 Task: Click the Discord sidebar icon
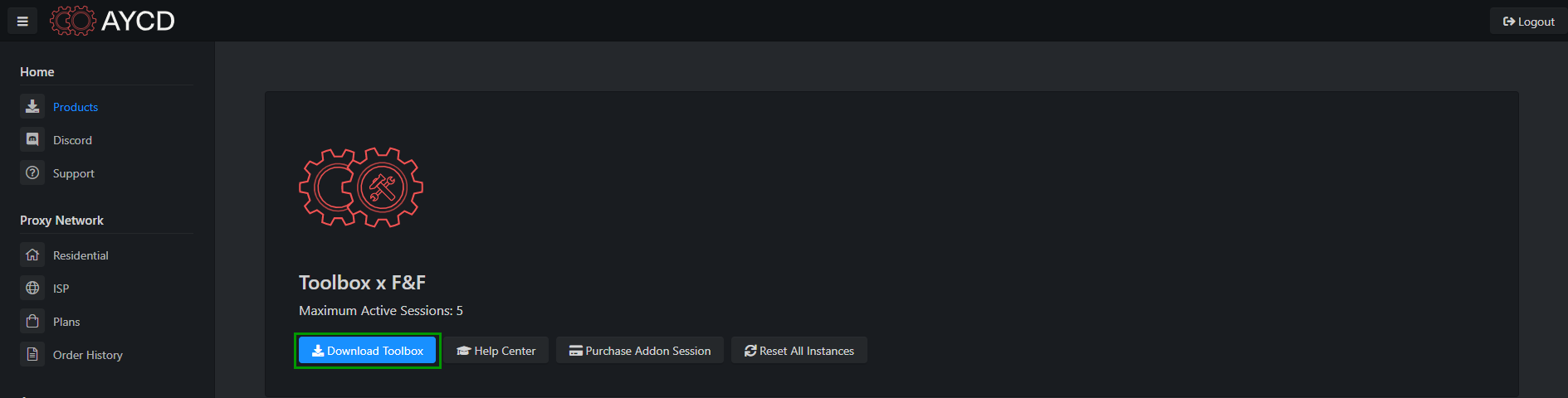32,139
